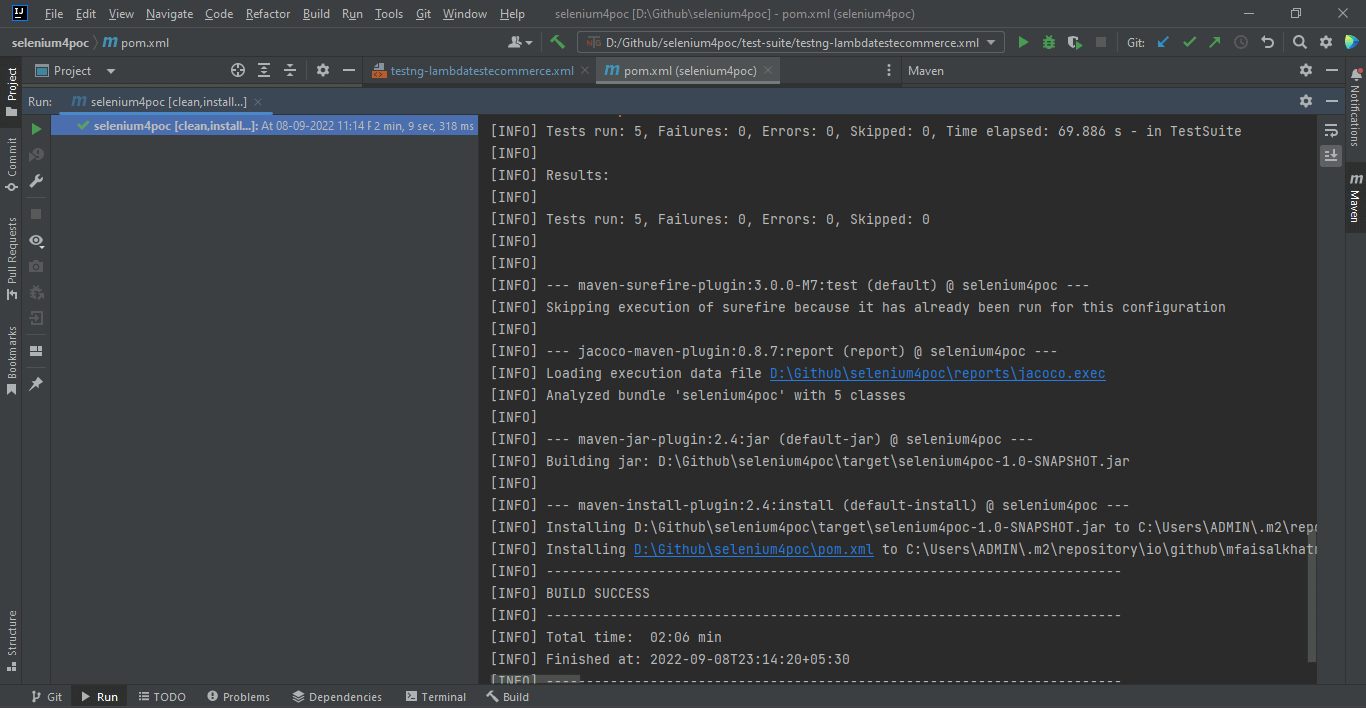This screenshot has width=1366, height=708.
Task: Pin the Run tab using the pin icon
Action: click(36, 384)
